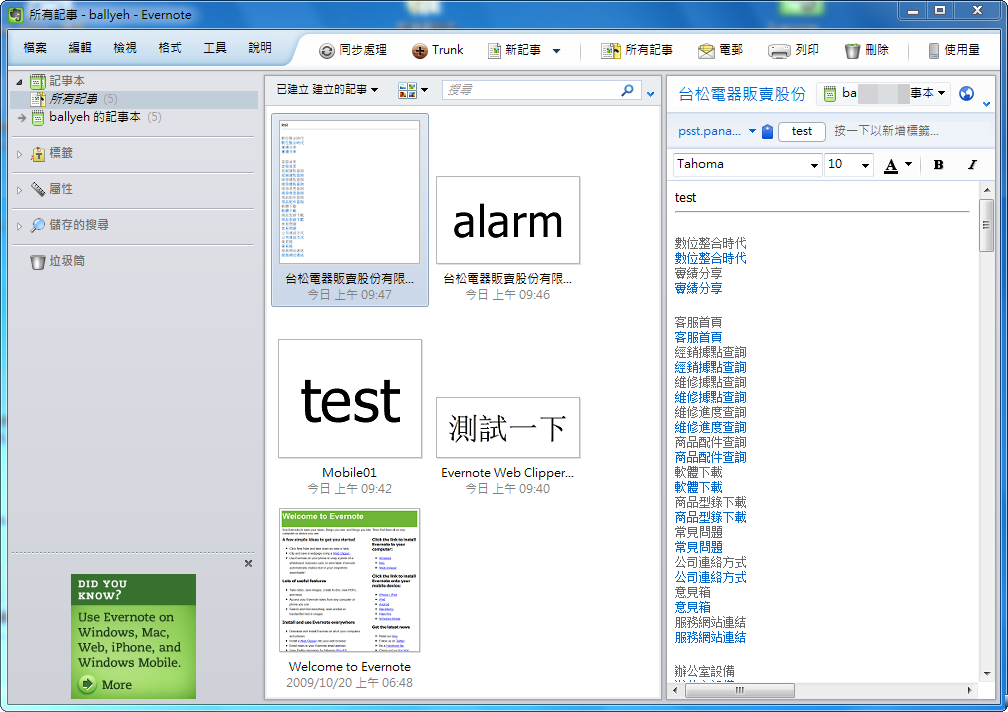Image resolution: width=1008 pixels, height=712 pixels.
Task: Create a new note with 新記事
Action: coord(514,50)
